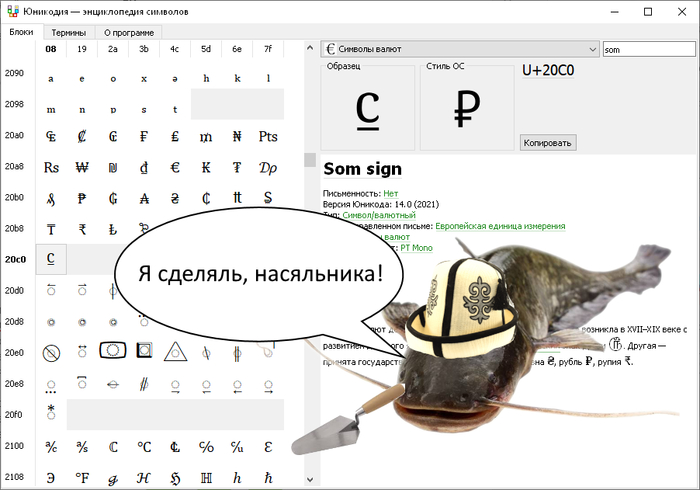Image resolution: width=700 pixels, height=490 pixels.
Task: Choose the degree Celsius ℃ character
Action: coord(144,446)
